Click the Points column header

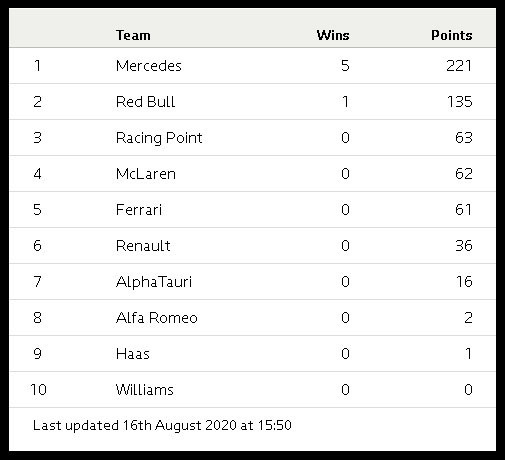pos(451,35)
